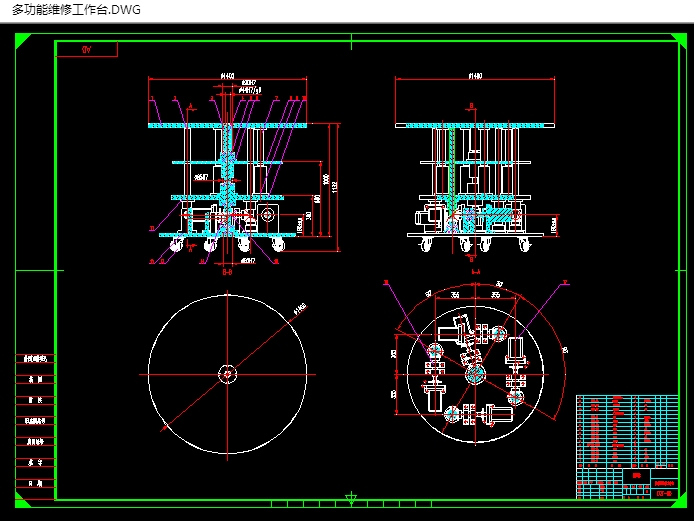Image resolution: width=694 pixels, height=521 pixels.
Task: Click the 1132 overall height dimension
Action: 335,186
